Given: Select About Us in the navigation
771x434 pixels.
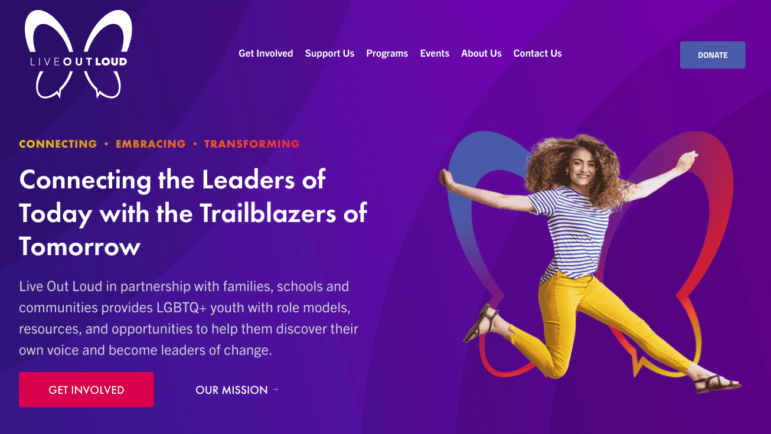Looking at the screenshot, I should click(x=481, y=53).
